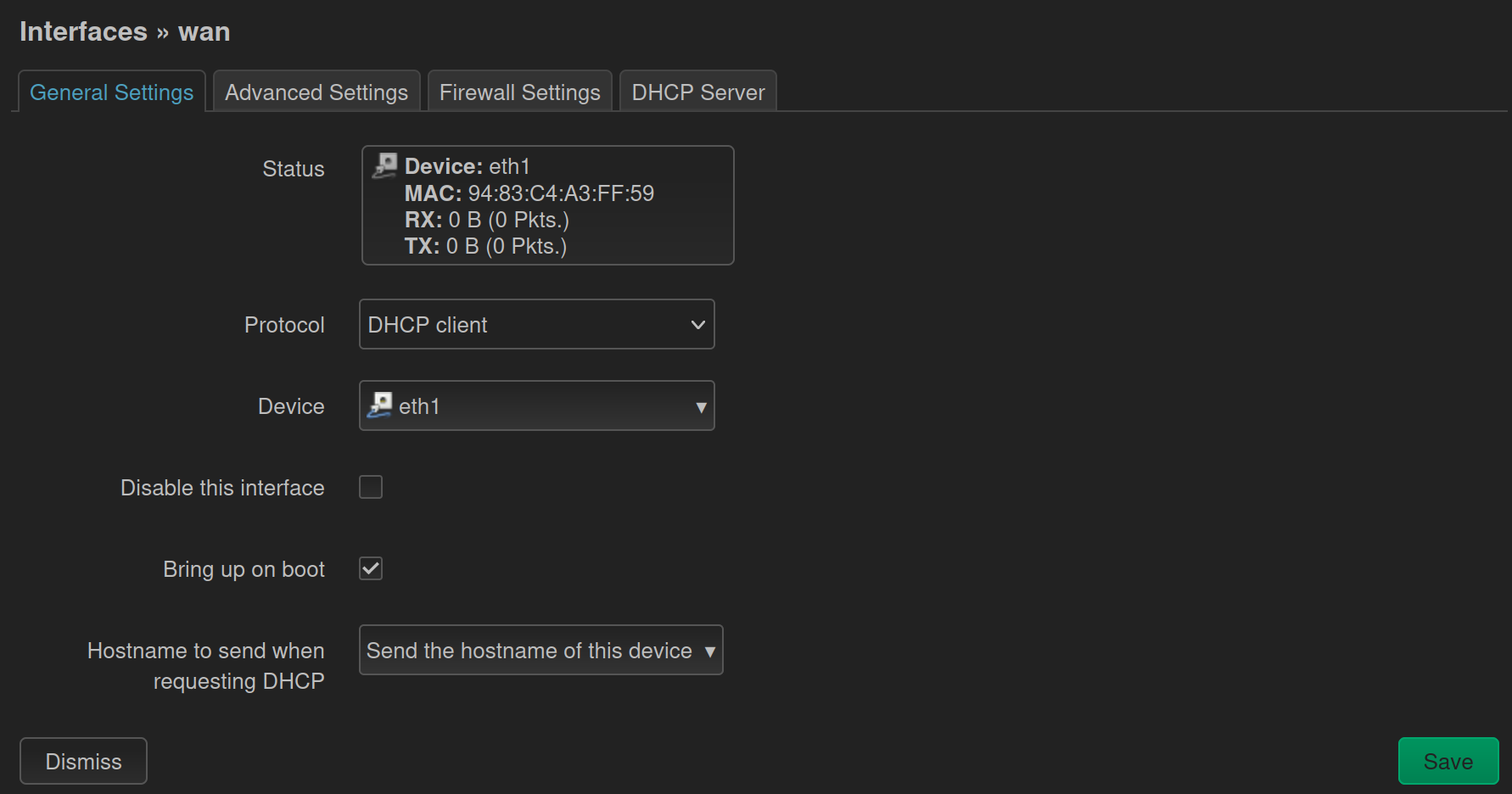This screenshot has width=1512, height=794.
Task: Open "Send the hostname of this device" dropdown
Action: coord(540,651)
